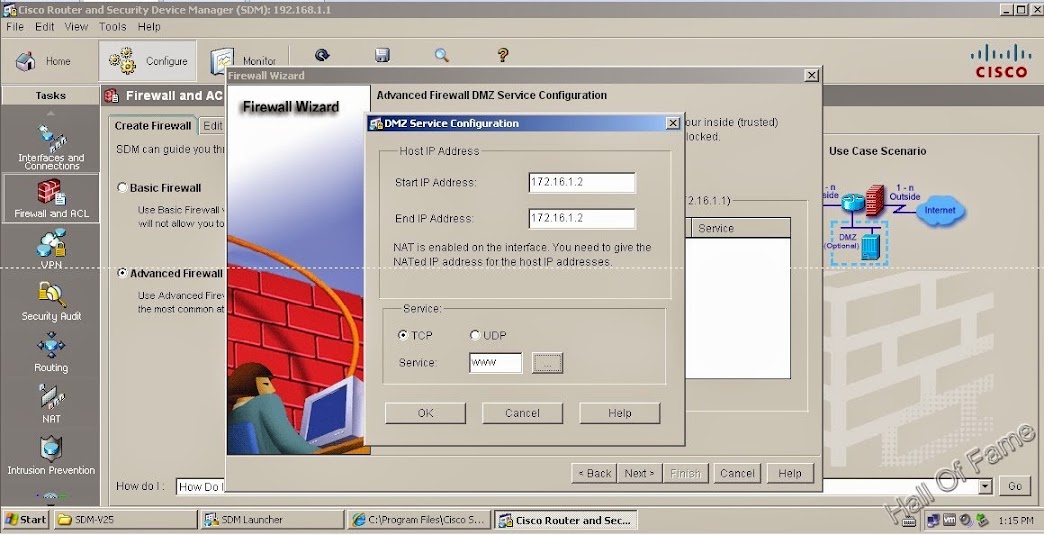Open the Edit menu
Viewport: 1044px width, 535px height.
[45, 27]
